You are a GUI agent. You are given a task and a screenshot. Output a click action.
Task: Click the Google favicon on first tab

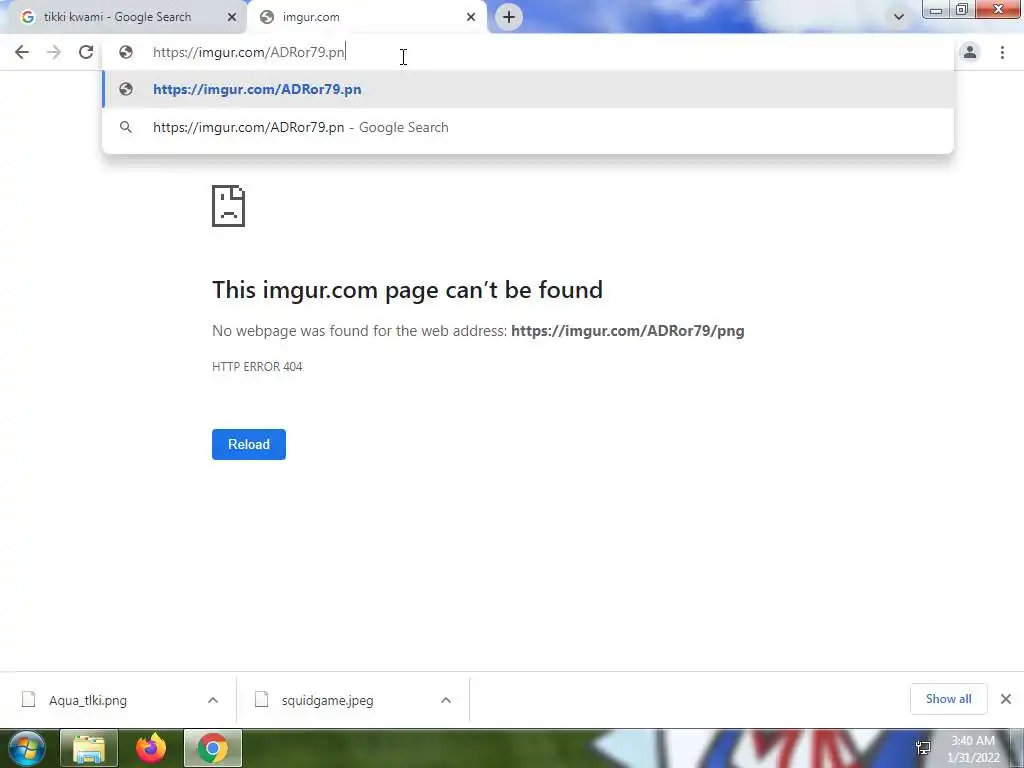click(x=27, y=17)
